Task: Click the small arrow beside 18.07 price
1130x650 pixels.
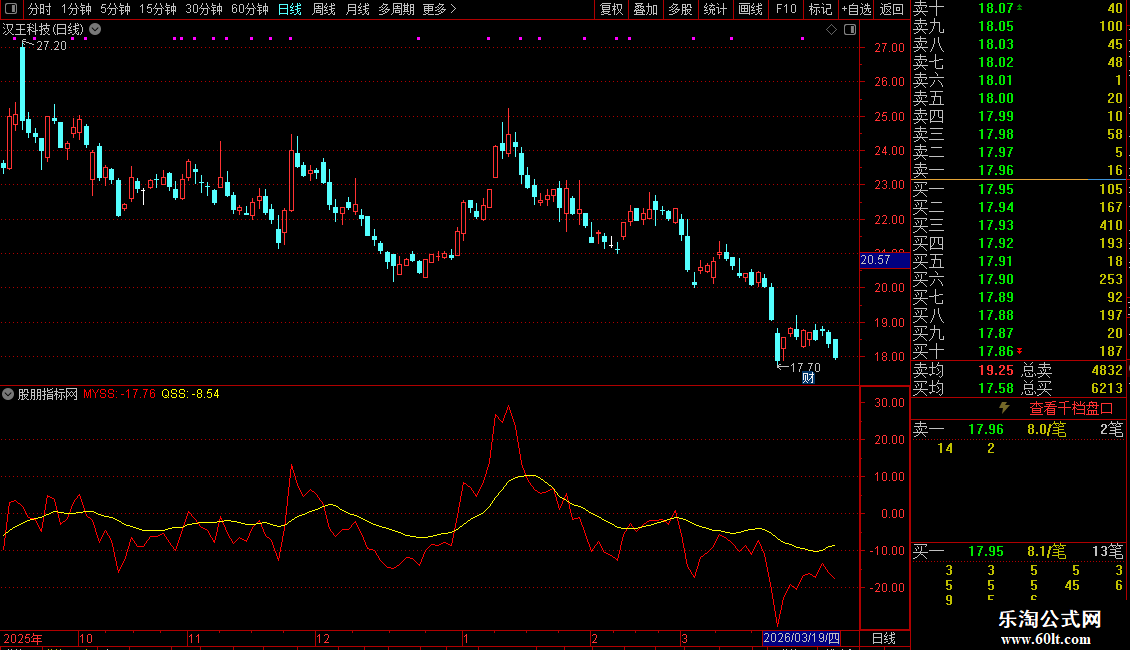Action: [x=1020, y=8]
